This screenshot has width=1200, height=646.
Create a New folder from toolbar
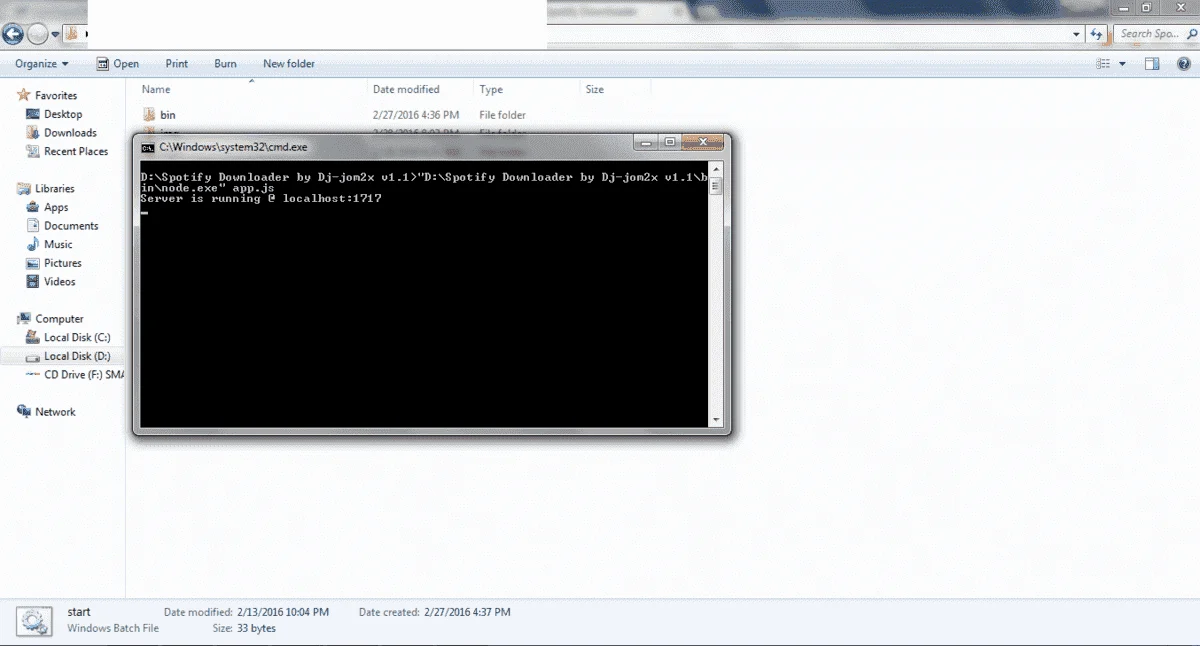click(x=289, y=64)
